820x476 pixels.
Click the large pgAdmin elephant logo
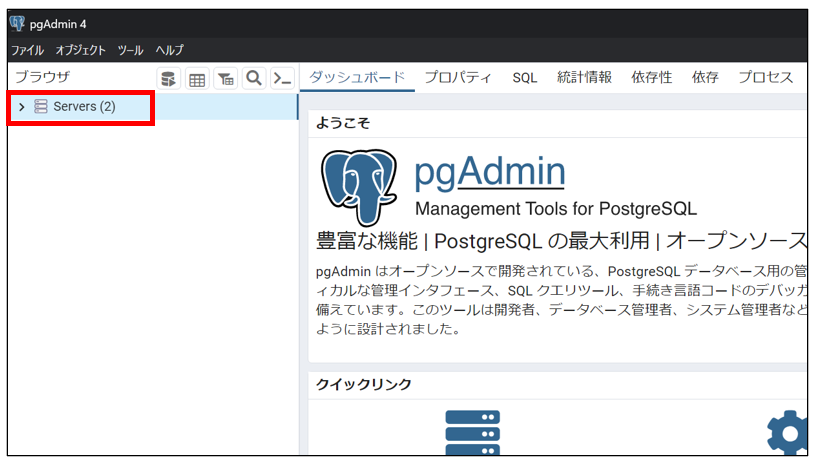point(359,187)
